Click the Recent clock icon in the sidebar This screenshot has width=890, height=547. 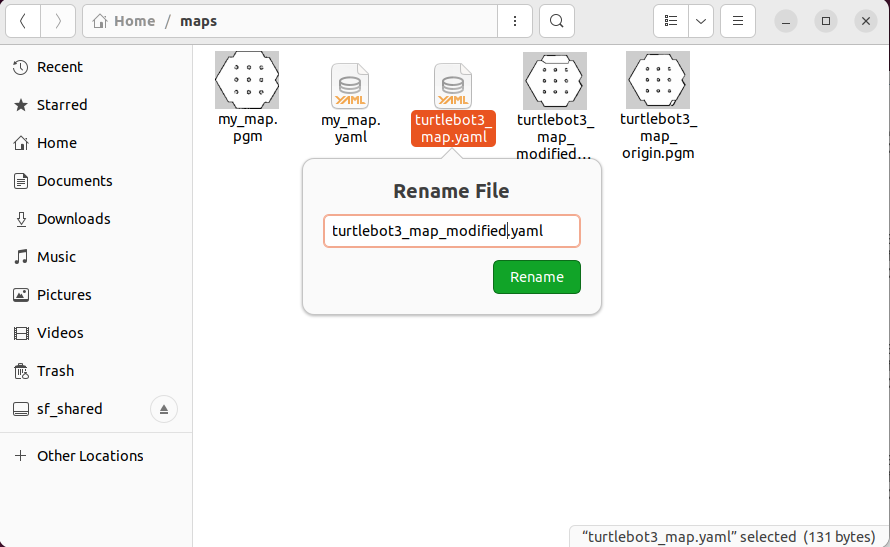coord(20,67)
